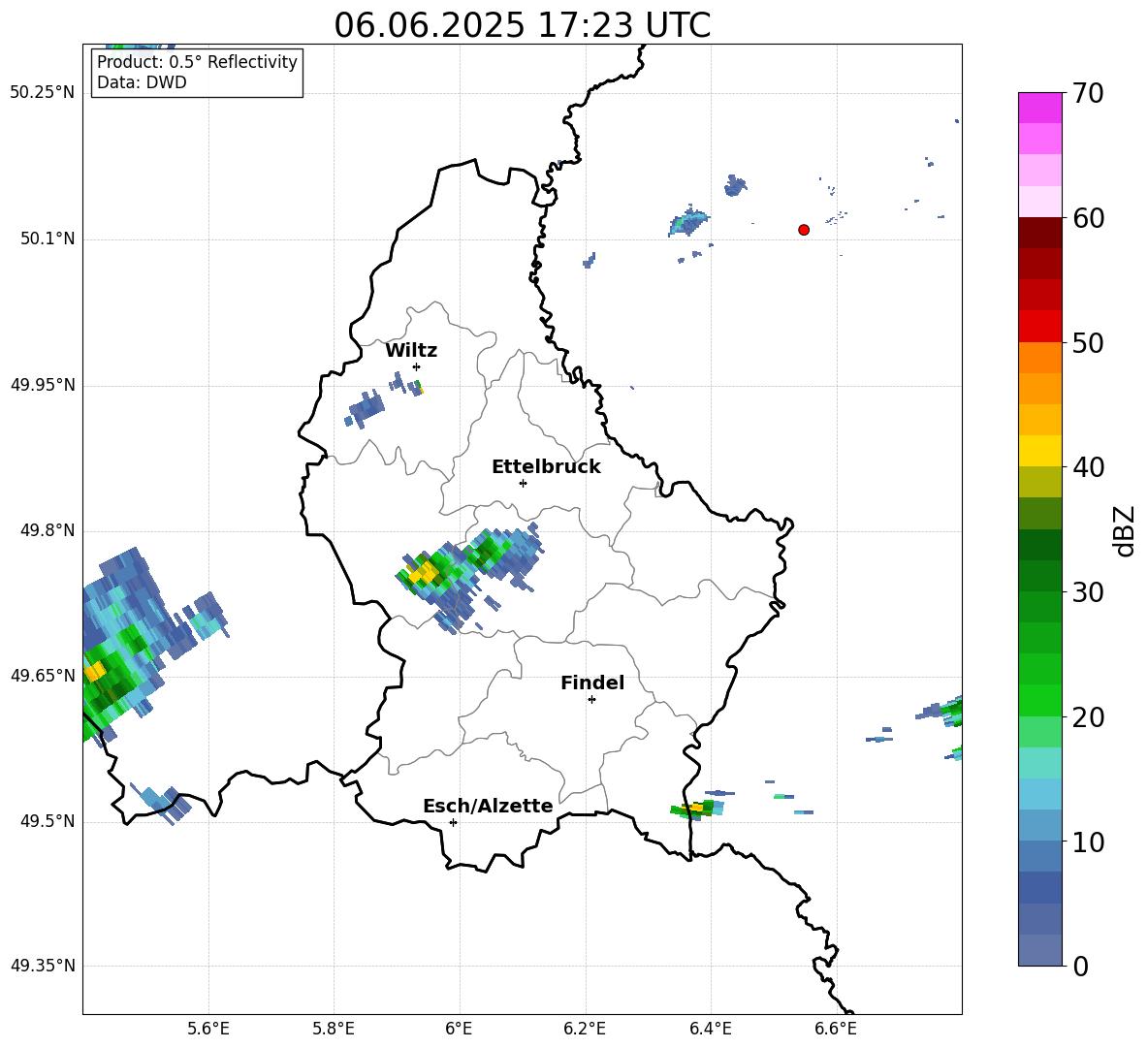This screenshot has height=1048, width=1148.
Task: Click the 6.6°E longitude label
Action: coord(836,1029)
